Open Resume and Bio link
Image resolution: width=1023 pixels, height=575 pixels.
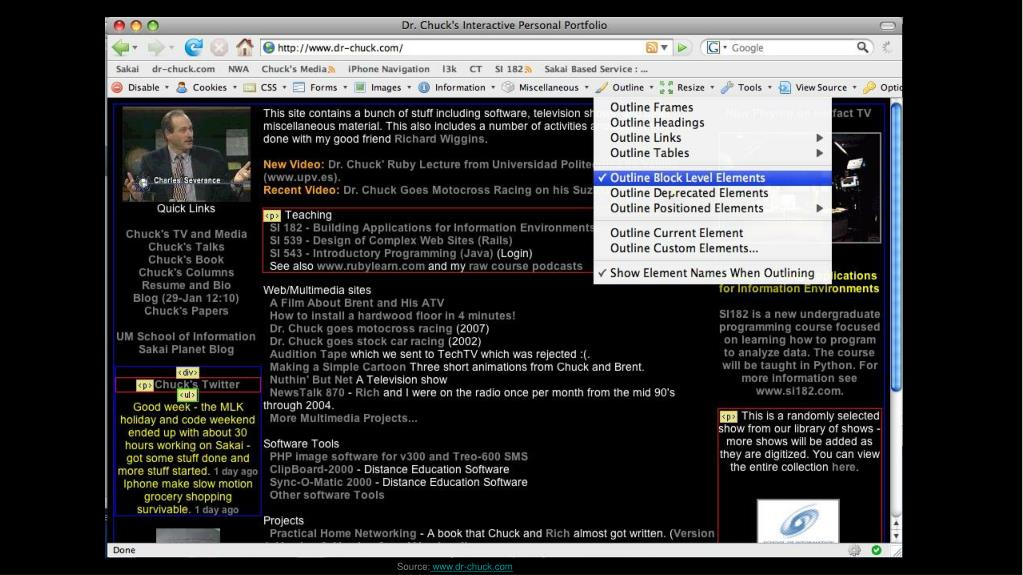[186, 285]
